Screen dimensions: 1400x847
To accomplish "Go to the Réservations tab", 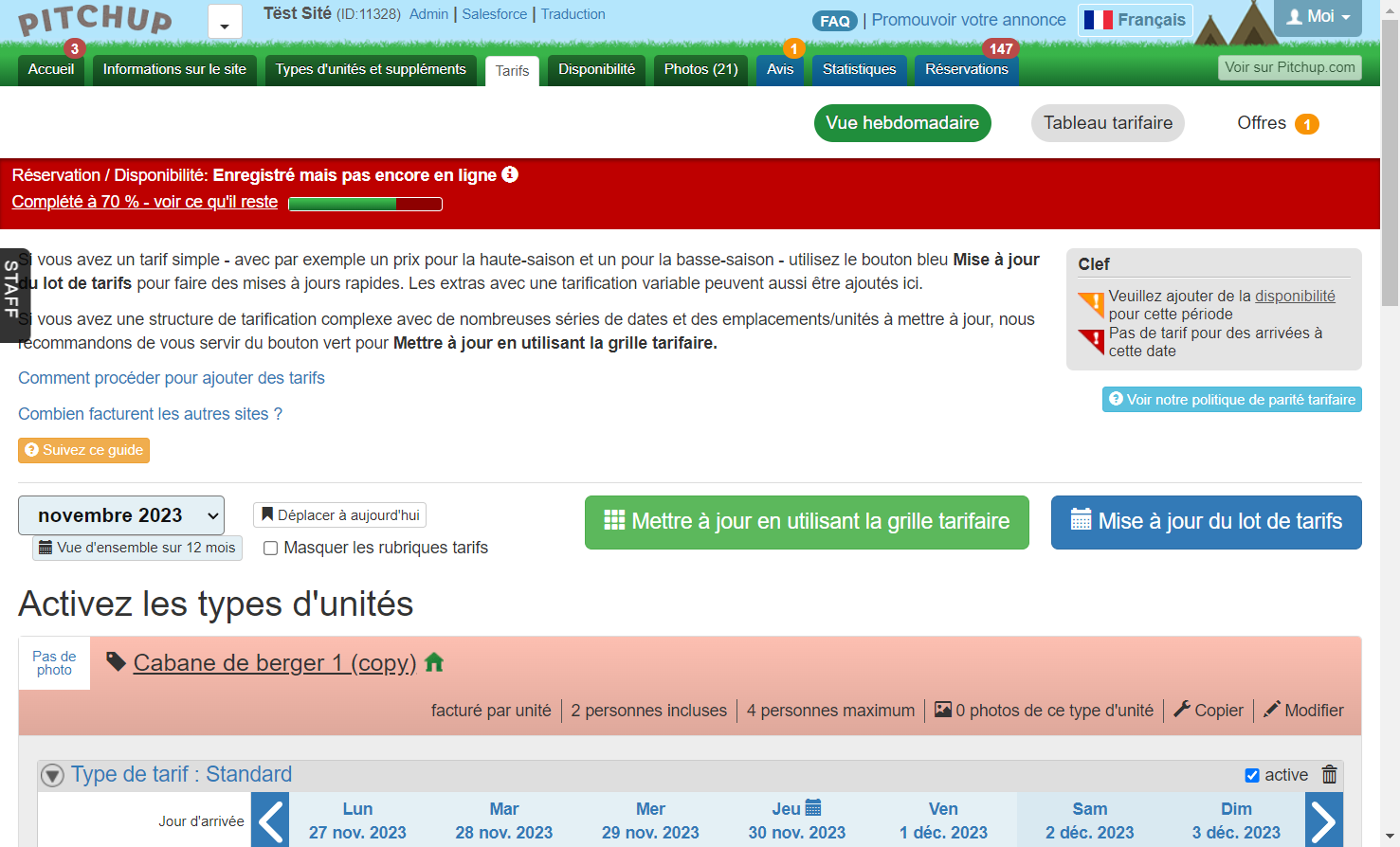I will [x=967, y=69].
